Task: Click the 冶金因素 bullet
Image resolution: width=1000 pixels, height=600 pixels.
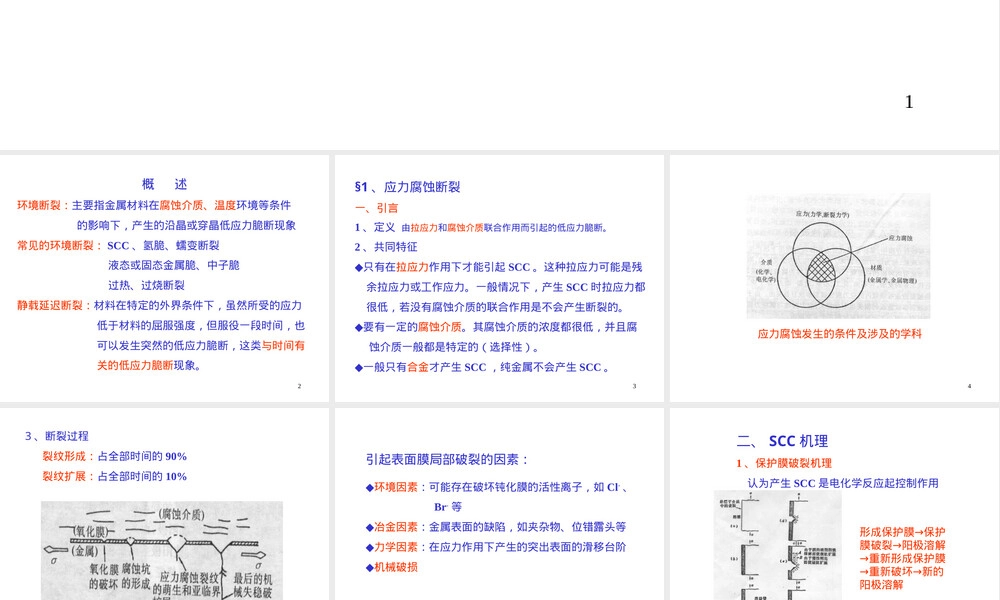Action: coord(496,527)
